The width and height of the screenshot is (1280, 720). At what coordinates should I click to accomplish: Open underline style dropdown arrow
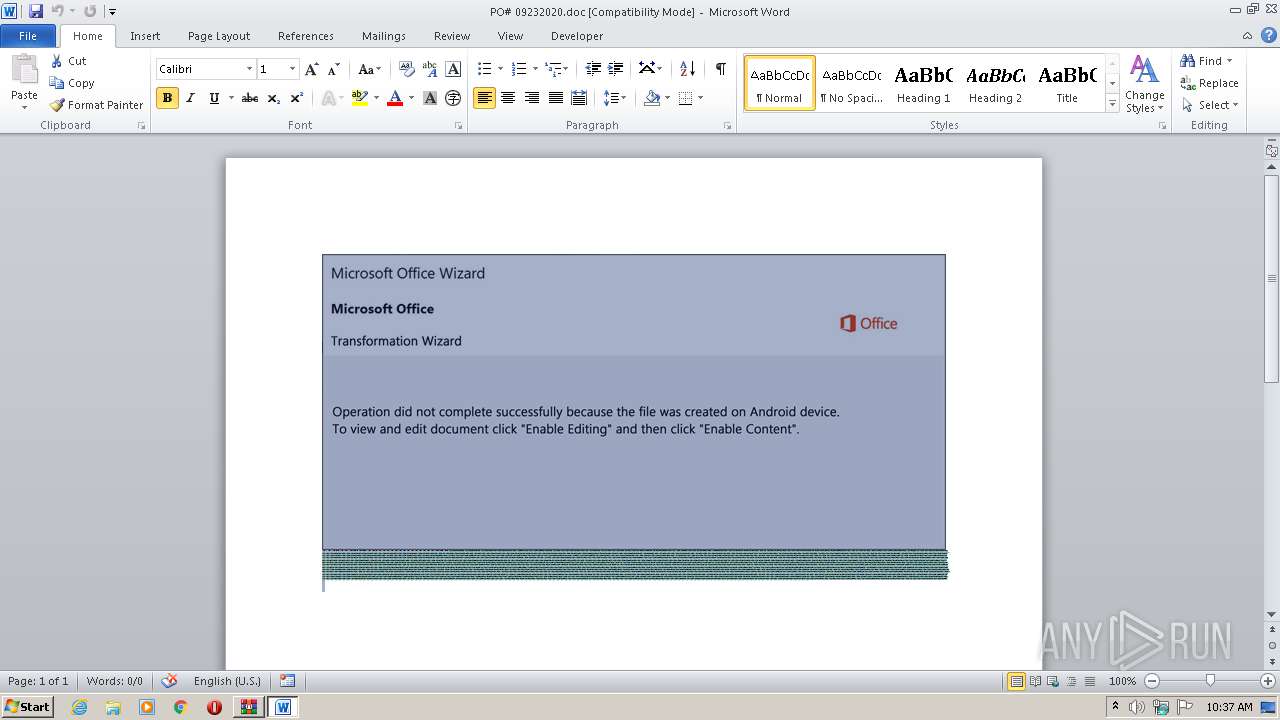tap(231, 98)
